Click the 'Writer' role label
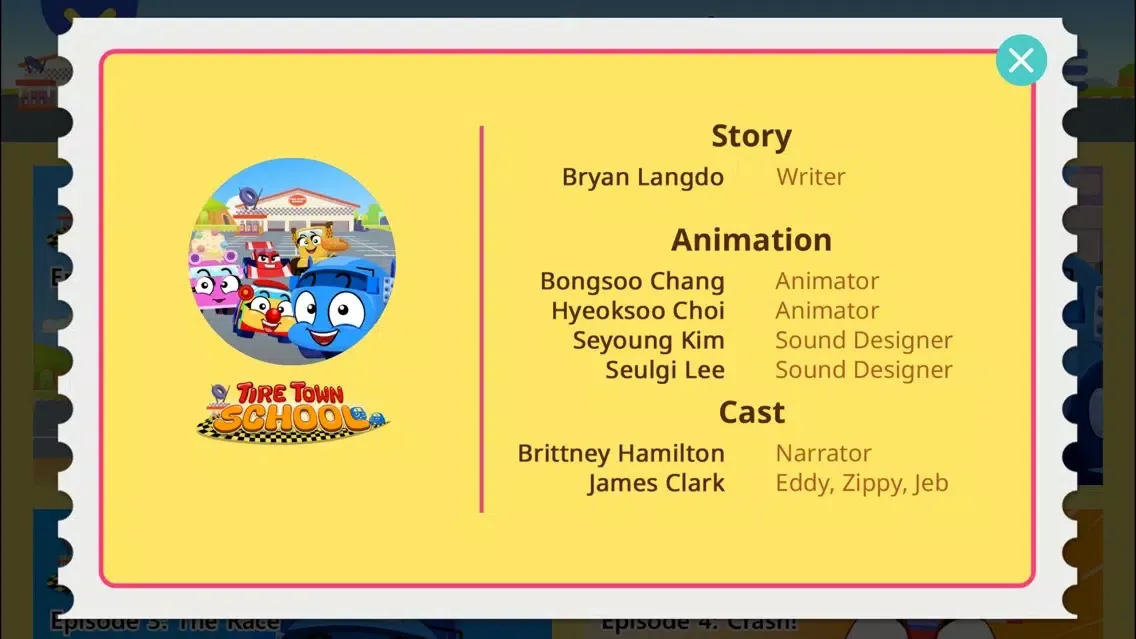Image resolution: width=1136 pixels, height=639 pixels. (x=811, y=177)
